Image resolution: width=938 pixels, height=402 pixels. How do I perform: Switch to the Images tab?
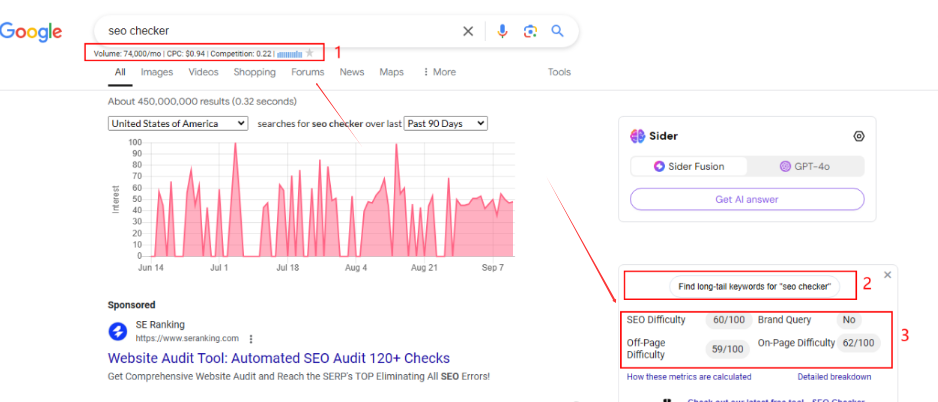click(157, 72)
